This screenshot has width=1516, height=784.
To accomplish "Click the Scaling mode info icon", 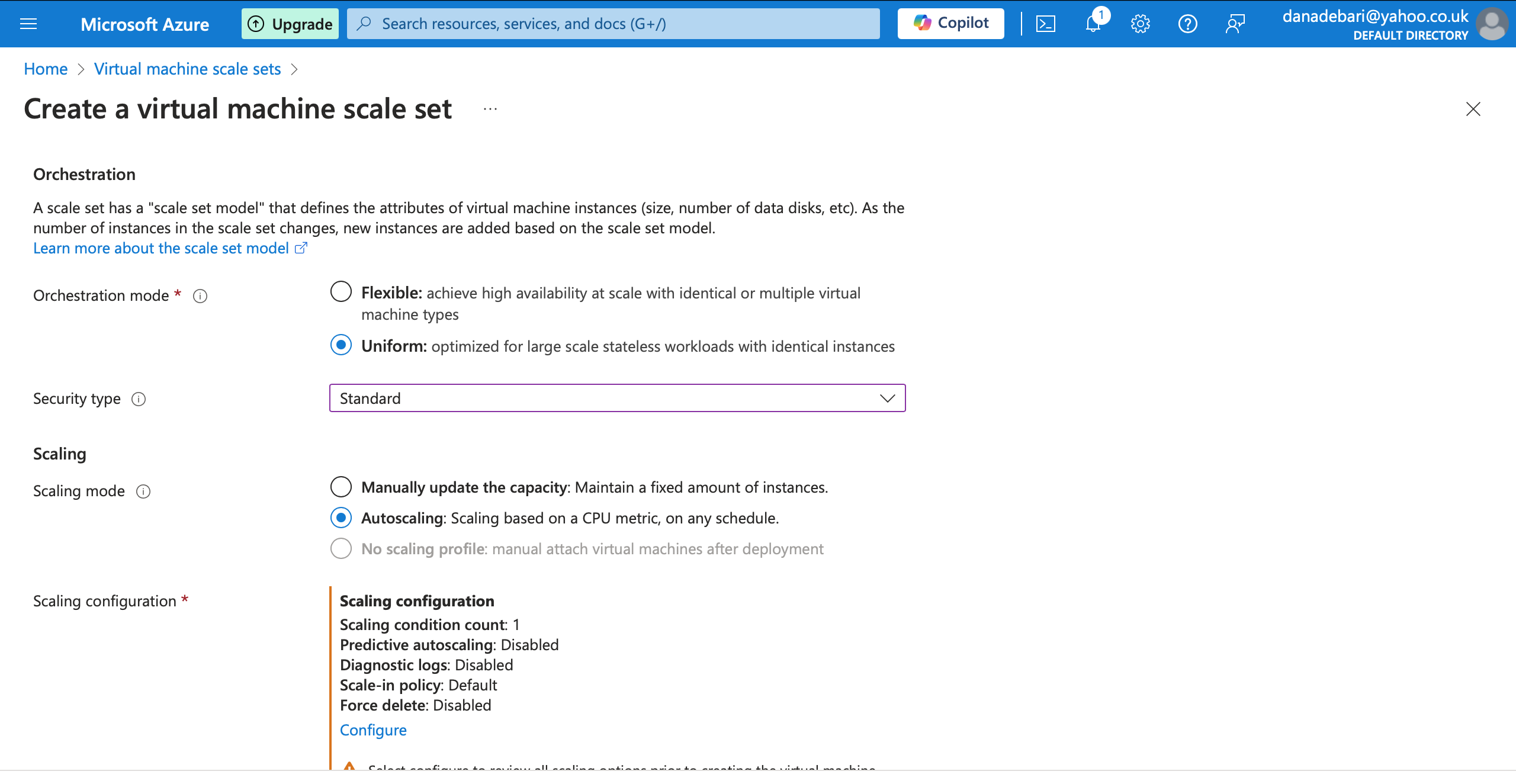I will click(x=143, y=491).
